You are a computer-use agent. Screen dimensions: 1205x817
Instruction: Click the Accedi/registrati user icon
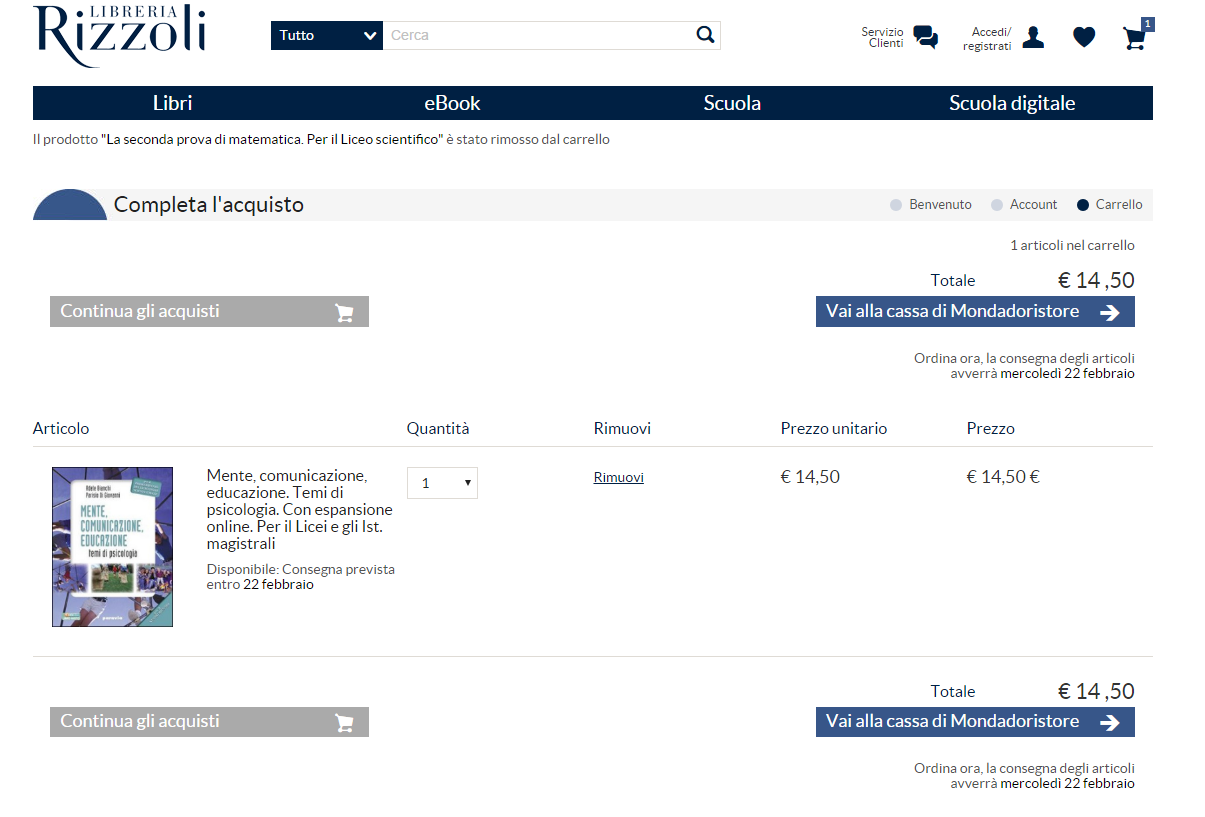coord(1034,38)
